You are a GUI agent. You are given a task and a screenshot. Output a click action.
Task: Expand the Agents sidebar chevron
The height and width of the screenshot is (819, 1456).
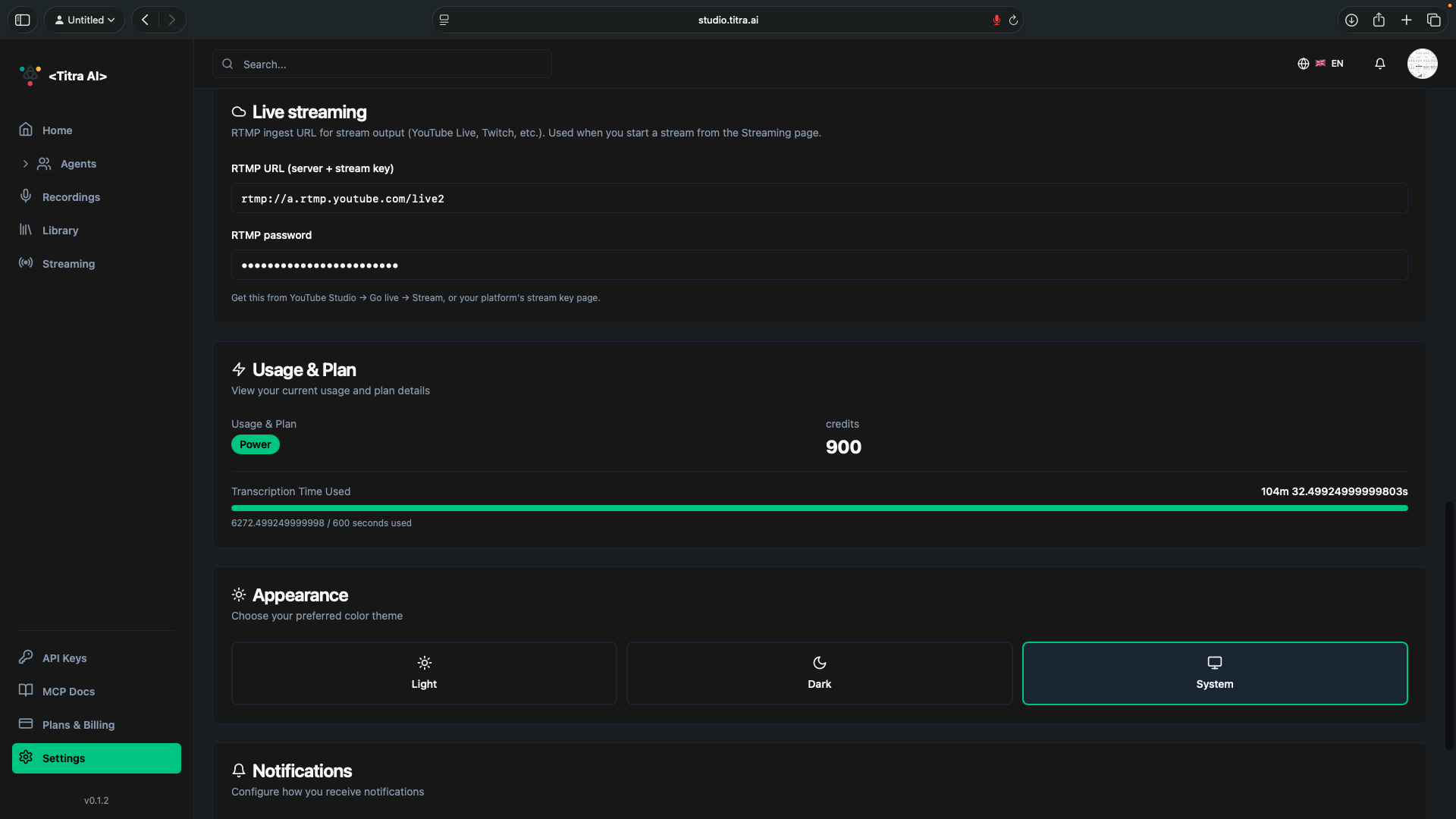25,164
